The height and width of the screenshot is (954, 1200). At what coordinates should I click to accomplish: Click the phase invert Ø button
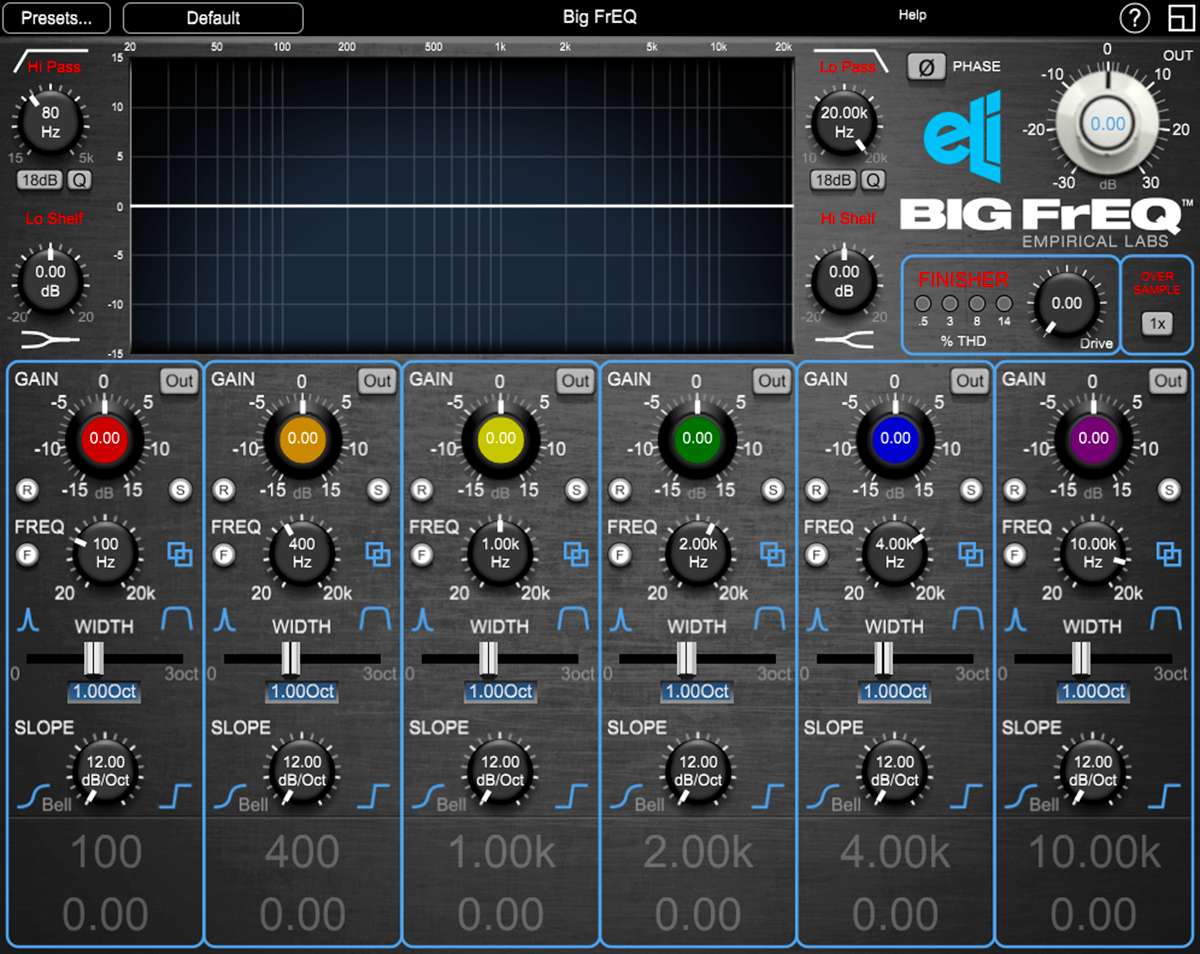(x=926, y=67)
